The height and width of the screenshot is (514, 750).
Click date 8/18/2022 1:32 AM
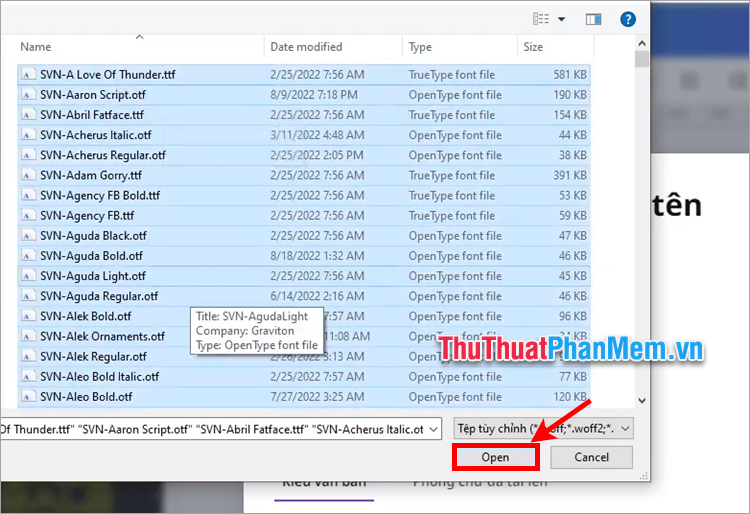(x=317, y=256)
